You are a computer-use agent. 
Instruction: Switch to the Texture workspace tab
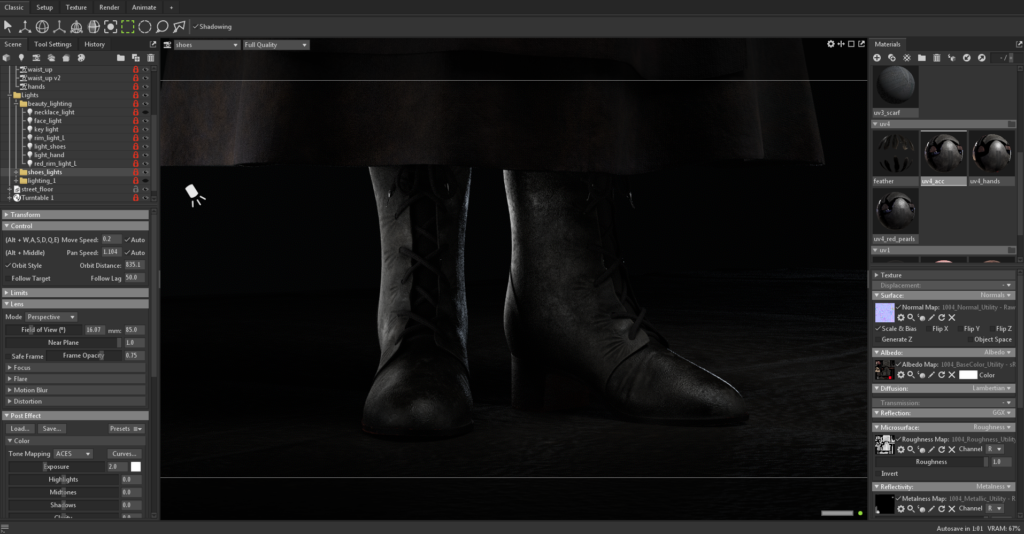point(76,7)
